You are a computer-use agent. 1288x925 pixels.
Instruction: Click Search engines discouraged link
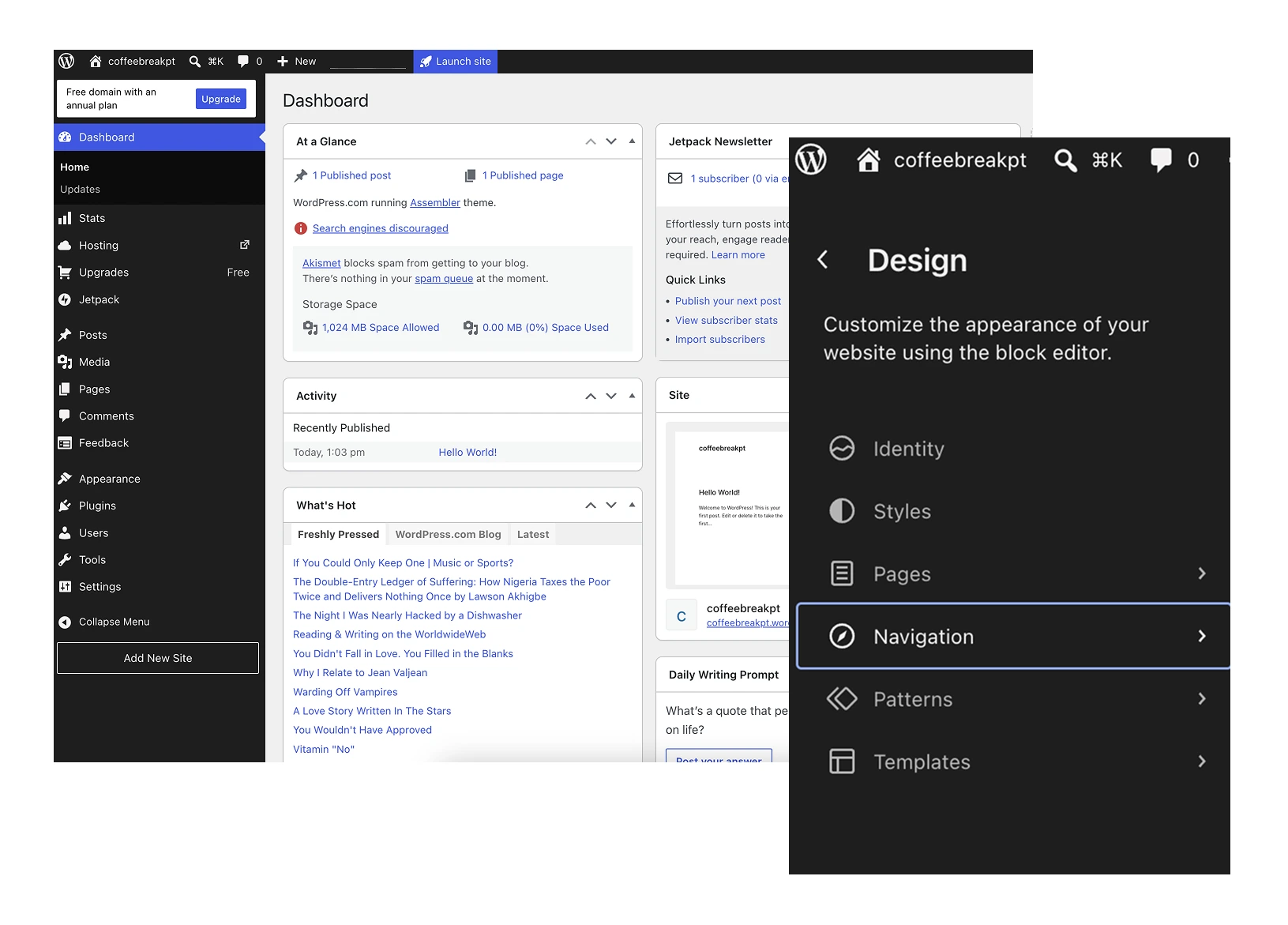[x=380, y=228]
